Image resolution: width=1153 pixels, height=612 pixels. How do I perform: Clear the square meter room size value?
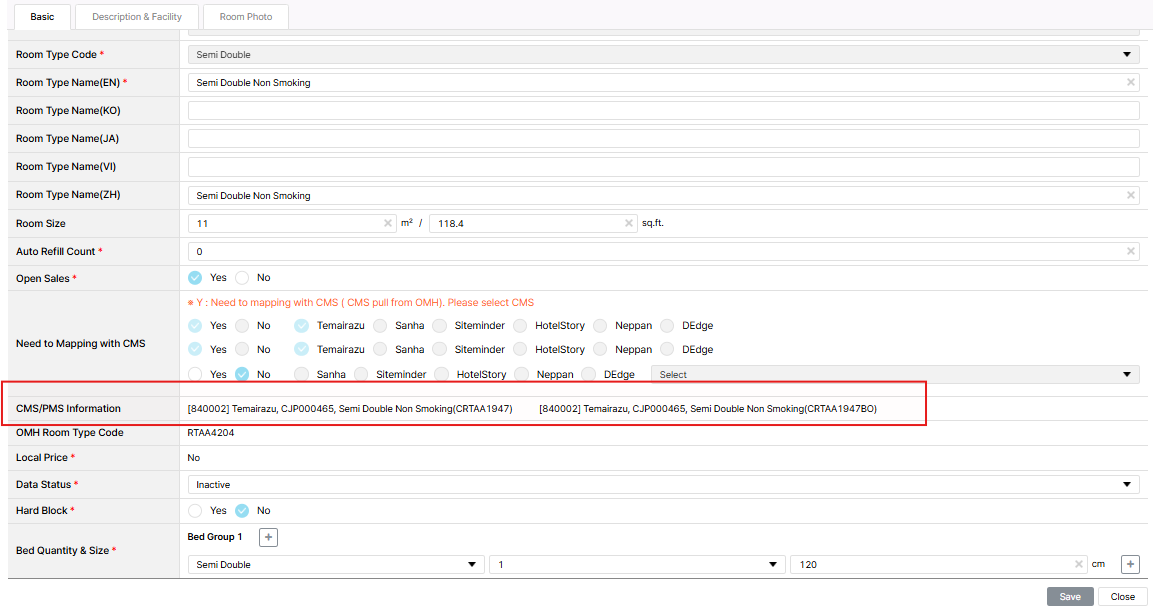[x=388, y=224]
